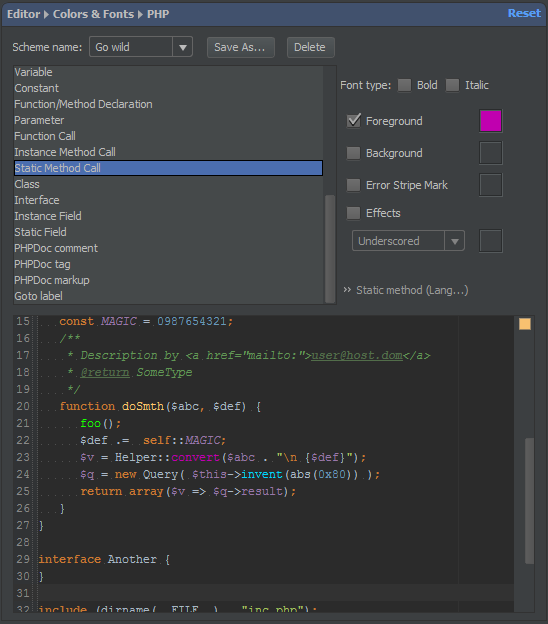Select Goto label entry
This screenshot has width=548, height=624.
(168, 296)
